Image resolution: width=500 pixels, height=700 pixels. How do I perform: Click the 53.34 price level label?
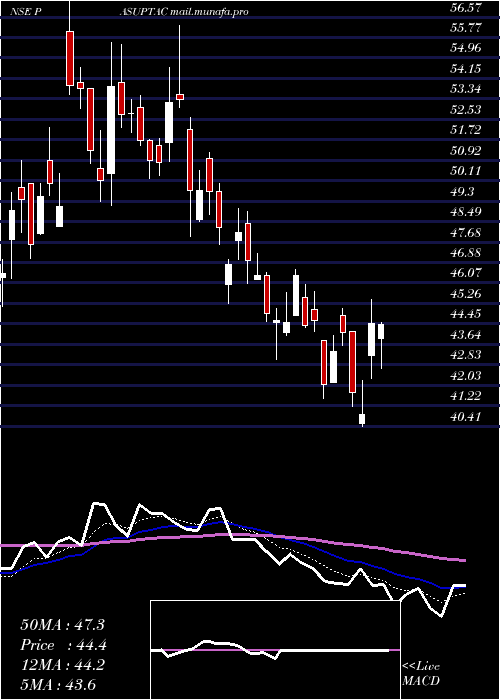click(467, 89)
